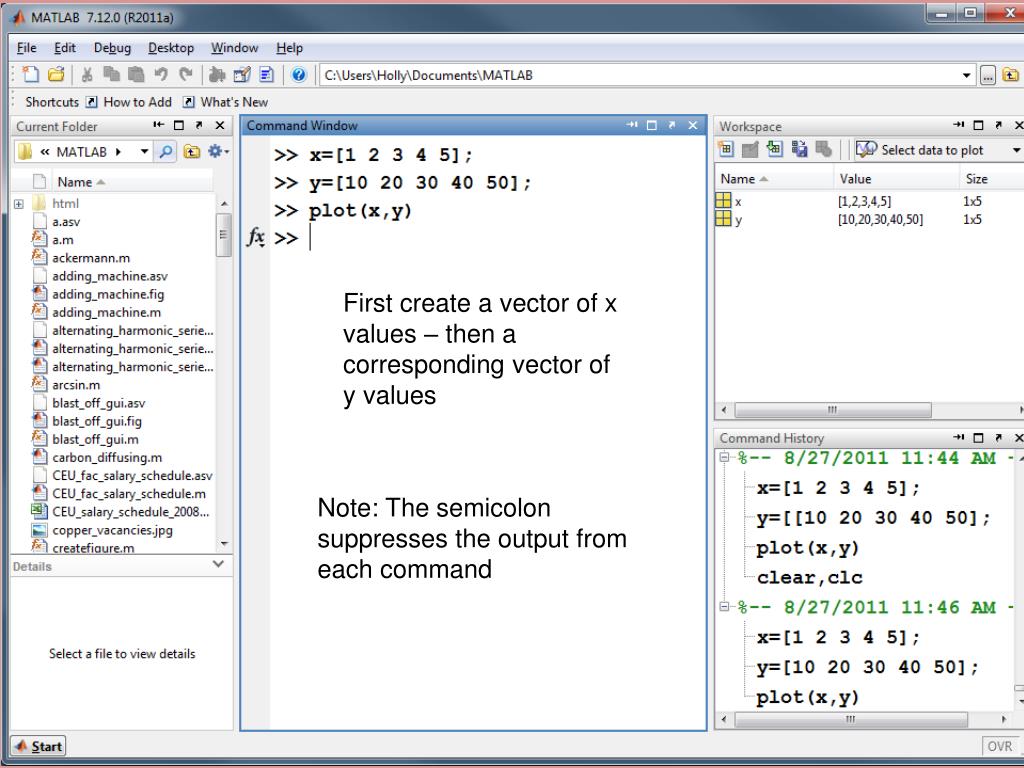
Task: Click the What's New shortcut
Action: coord(225,102)
